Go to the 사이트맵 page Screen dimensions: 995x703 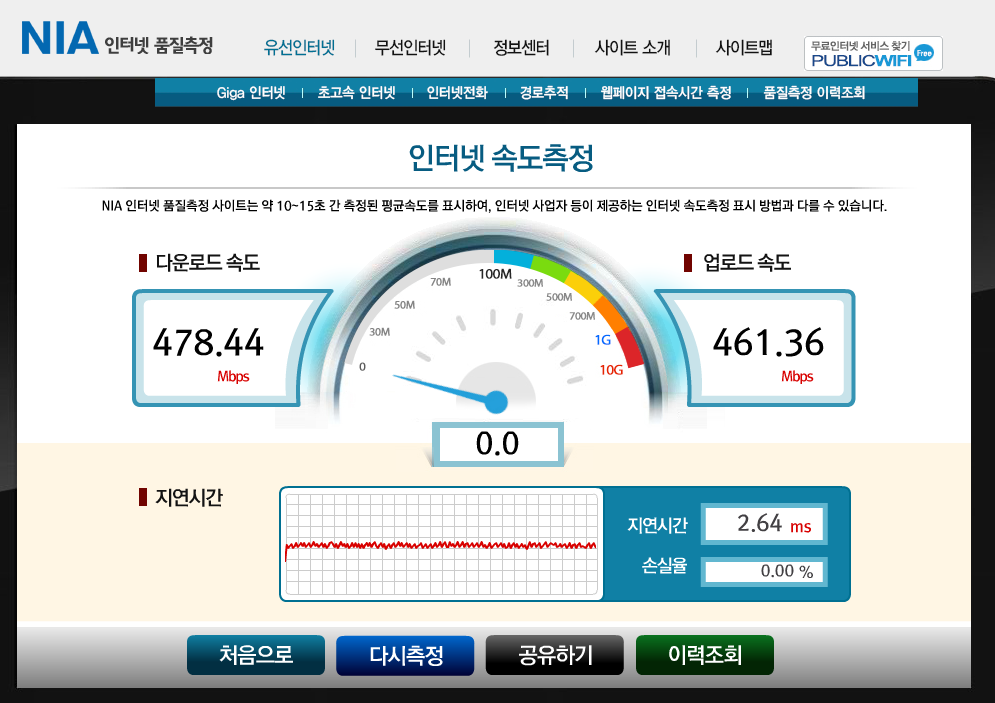[744, 48]
